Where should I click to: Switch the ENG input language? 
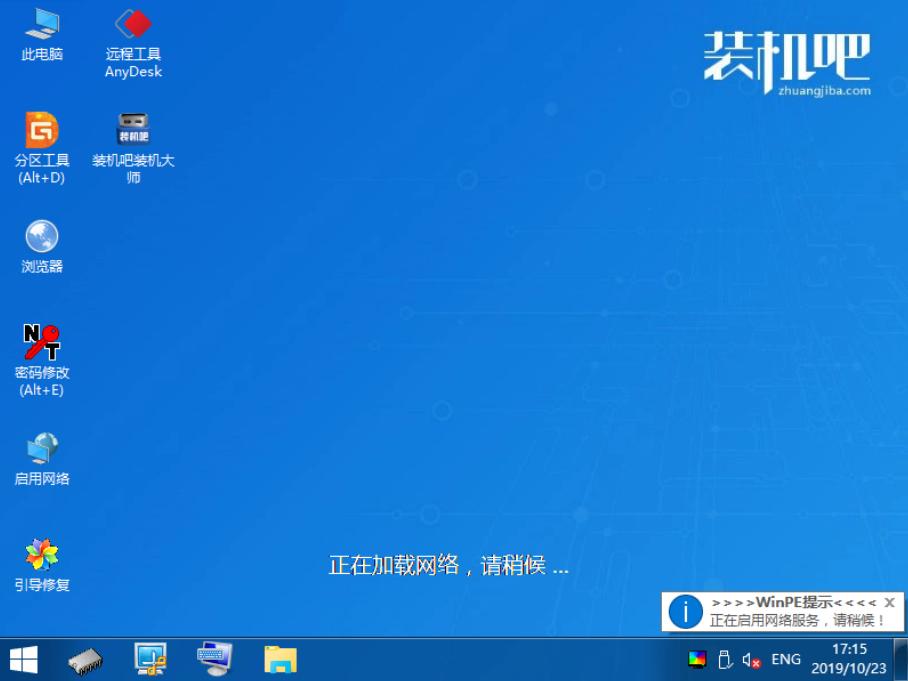point(785,660)
